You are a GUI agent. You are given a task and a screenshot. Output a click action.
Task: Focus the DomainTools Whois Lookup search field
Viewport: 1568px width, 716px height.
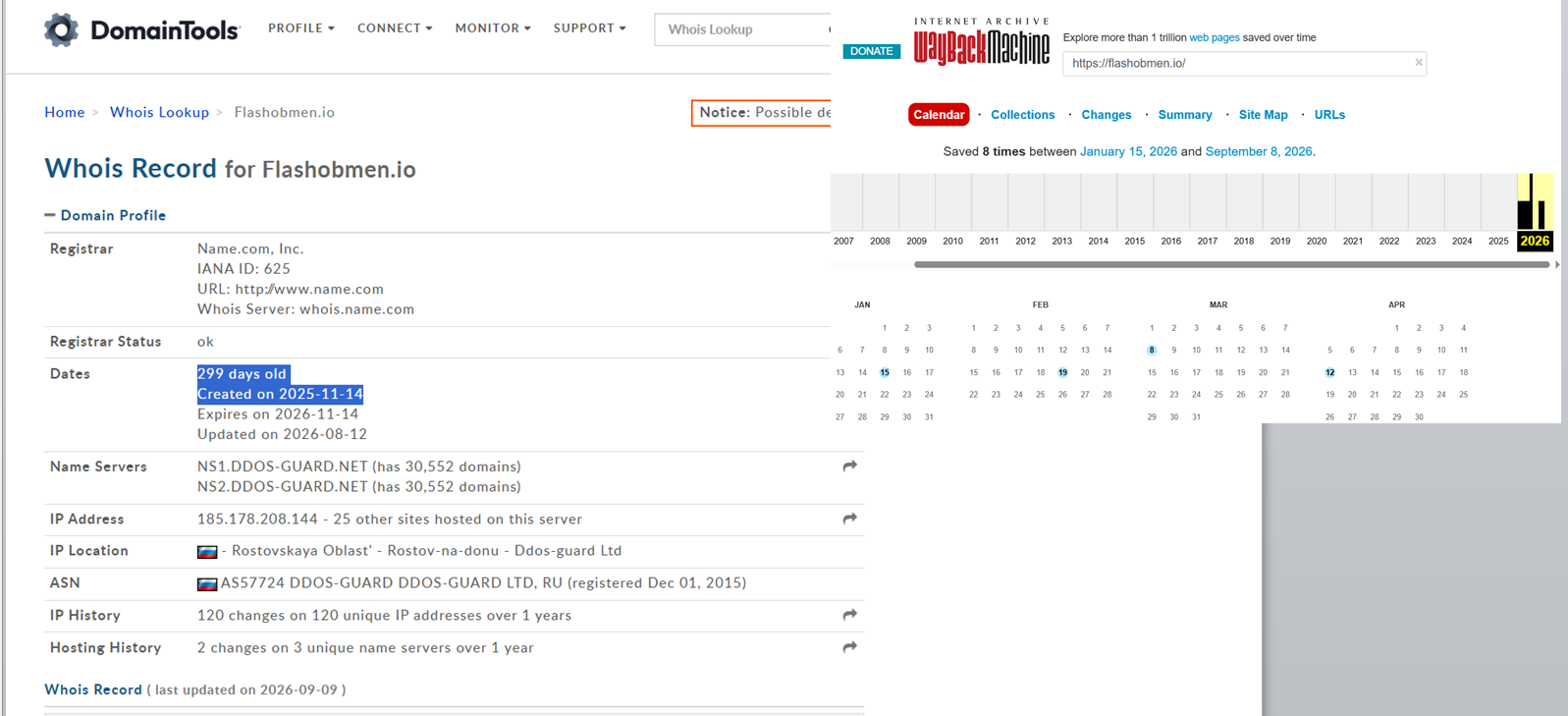tap(742, 29)
